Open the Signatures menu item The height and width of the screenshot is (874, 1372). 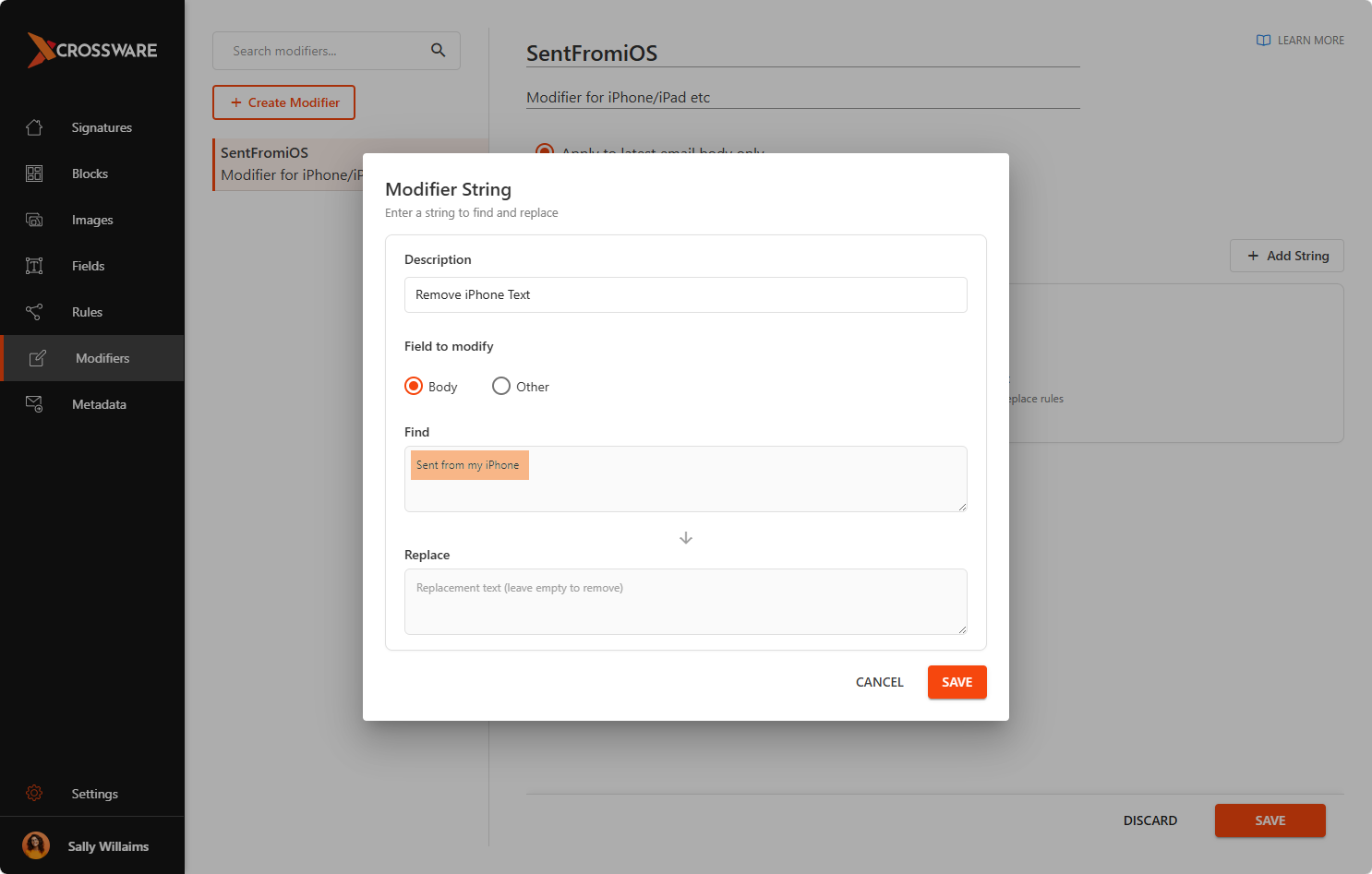[x=92, y=127]
